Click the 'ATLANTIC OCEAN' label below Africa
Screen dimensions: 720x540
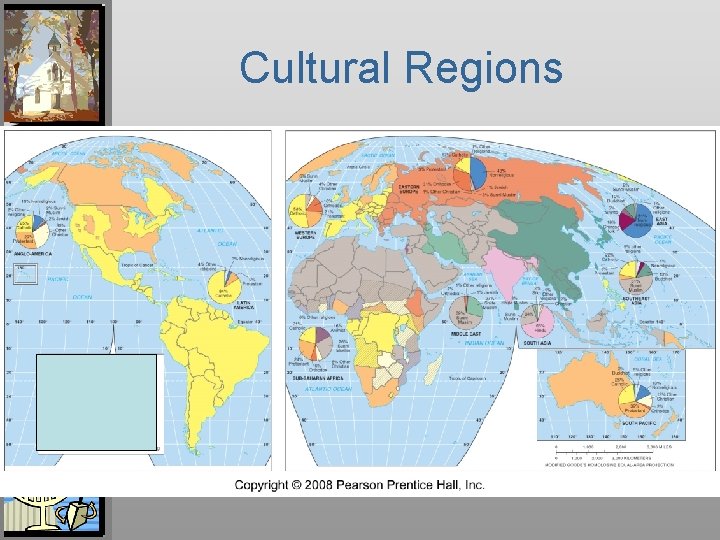point(328,389)
